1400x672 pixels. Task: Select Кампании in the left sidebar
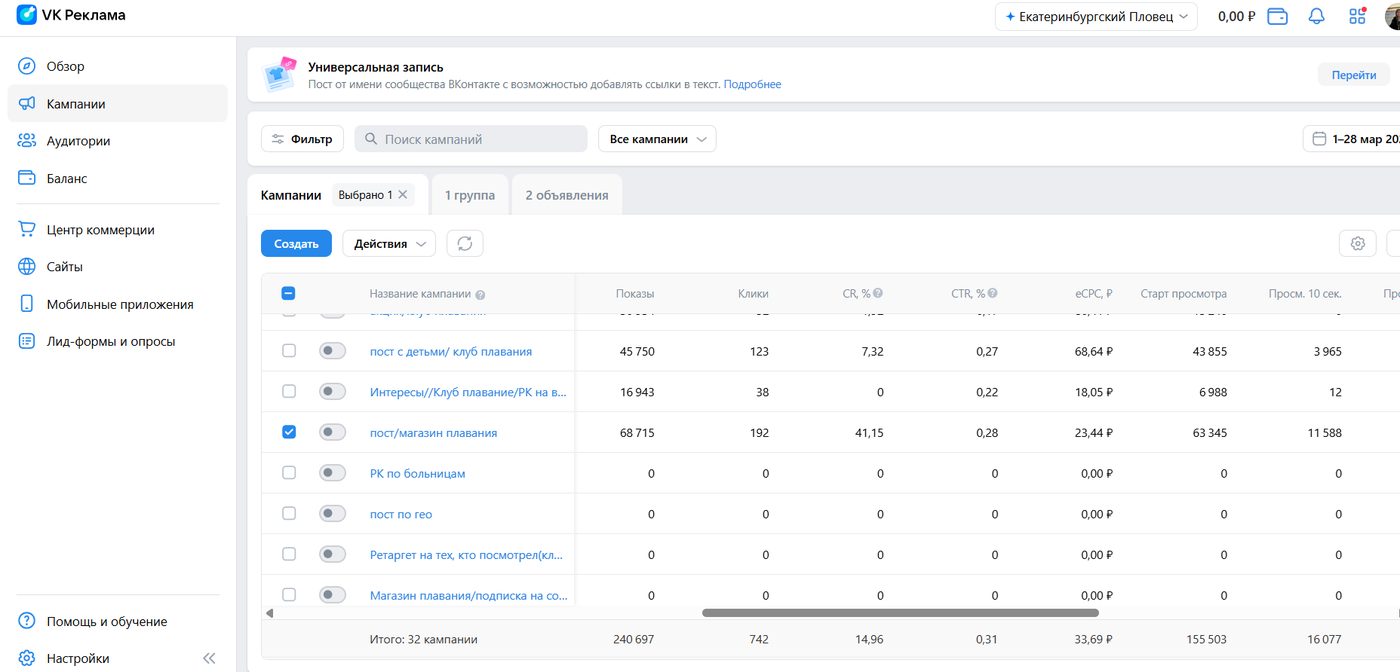coord(117,104)
